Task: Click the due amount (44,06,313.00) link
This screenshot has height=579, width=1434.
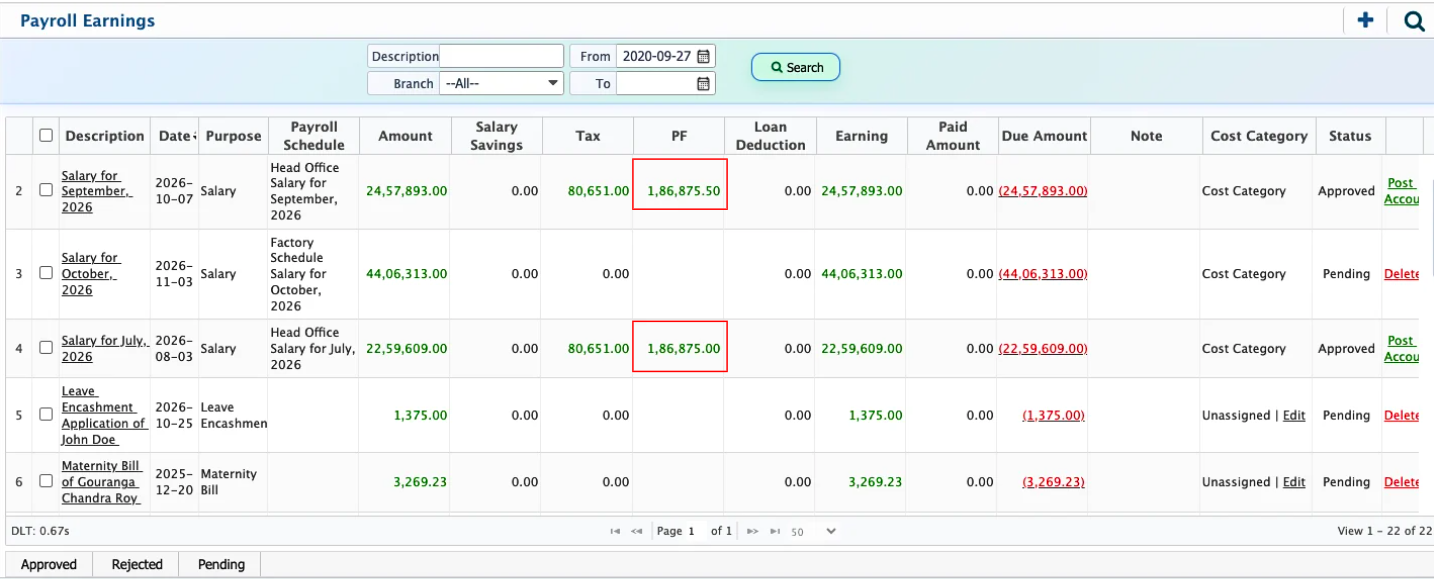Action: click(x=1043, y=274)
